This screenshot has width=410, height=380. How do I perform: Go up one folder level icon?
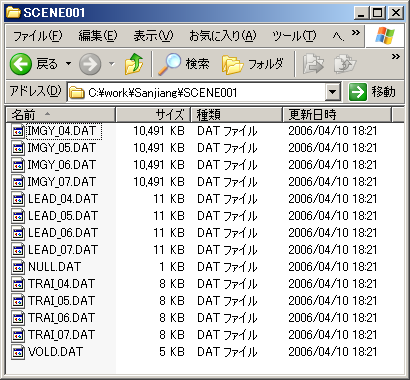(x=134, y=64)
